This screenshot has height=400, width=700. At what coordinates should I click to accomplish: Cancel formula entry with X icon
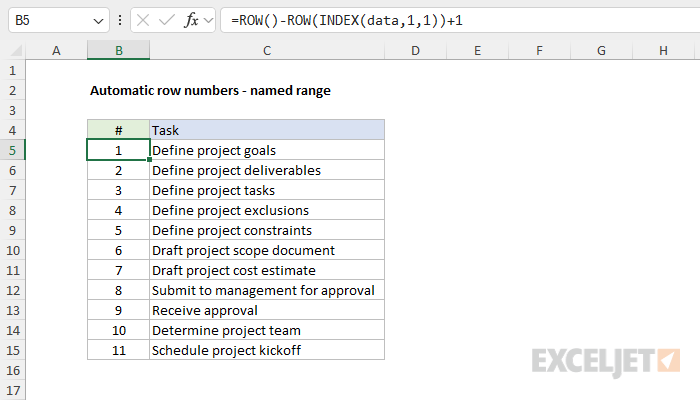click(x=143, y=20)
